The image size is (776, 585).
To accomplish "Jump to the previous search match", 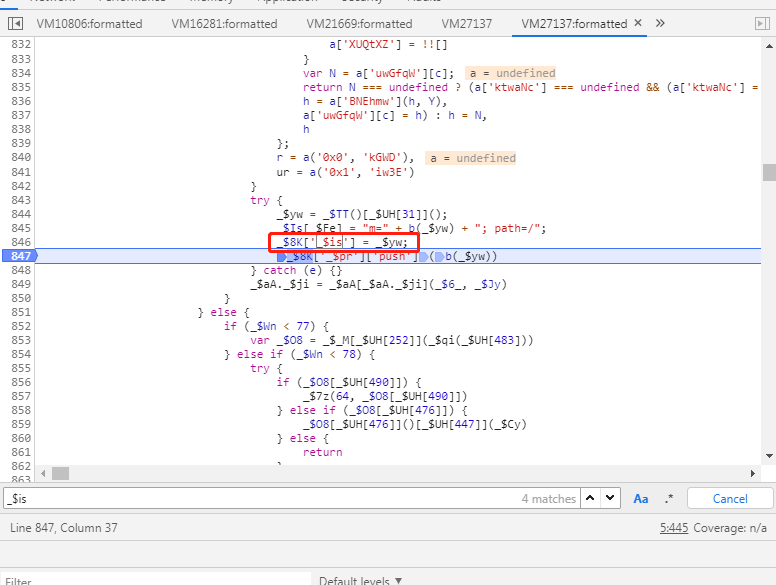I will click(590, 498).
